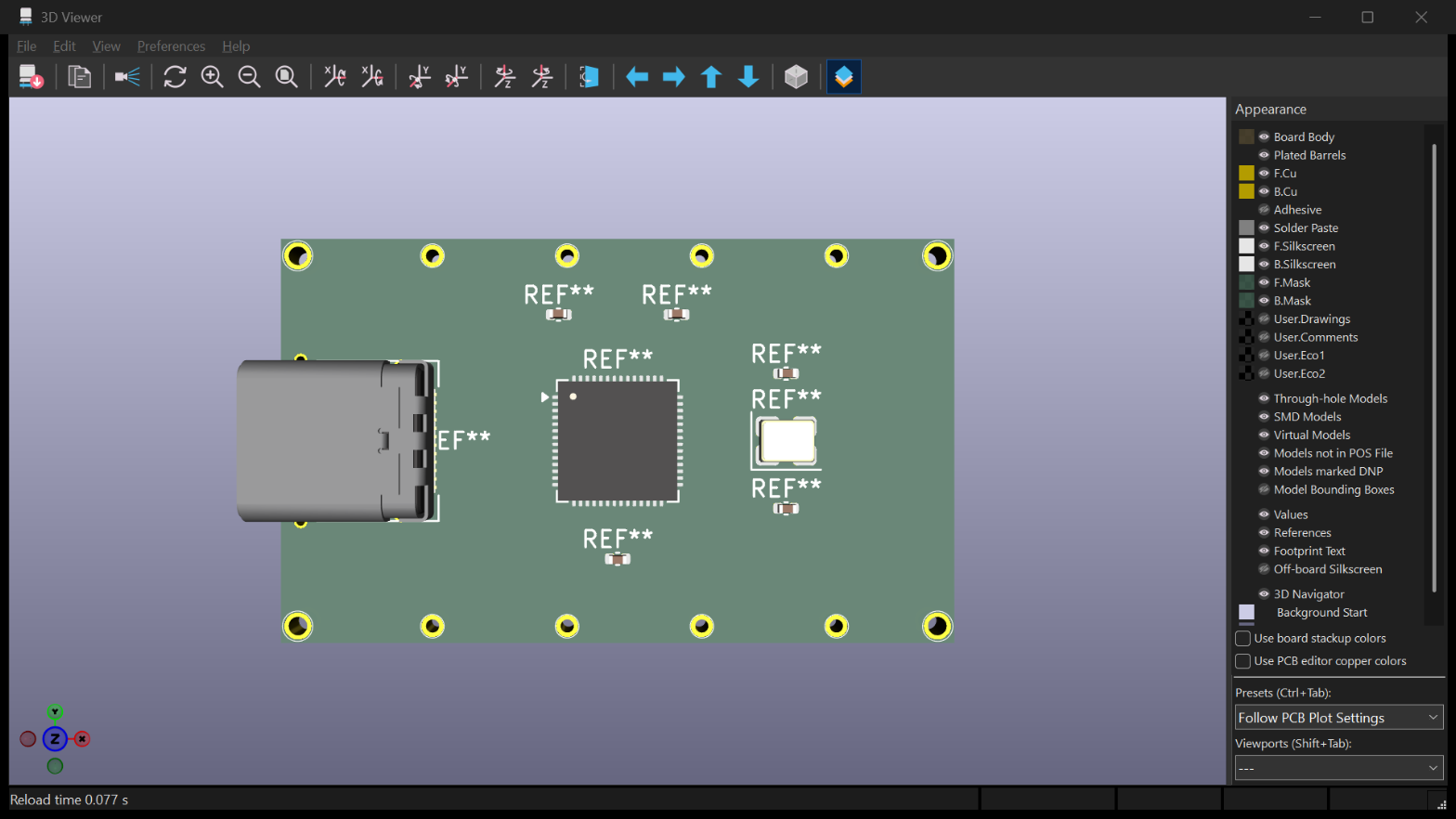Click the Redraw view refresh icon
The height and width of the screenshot is (819, 1456).
[175, 77]
